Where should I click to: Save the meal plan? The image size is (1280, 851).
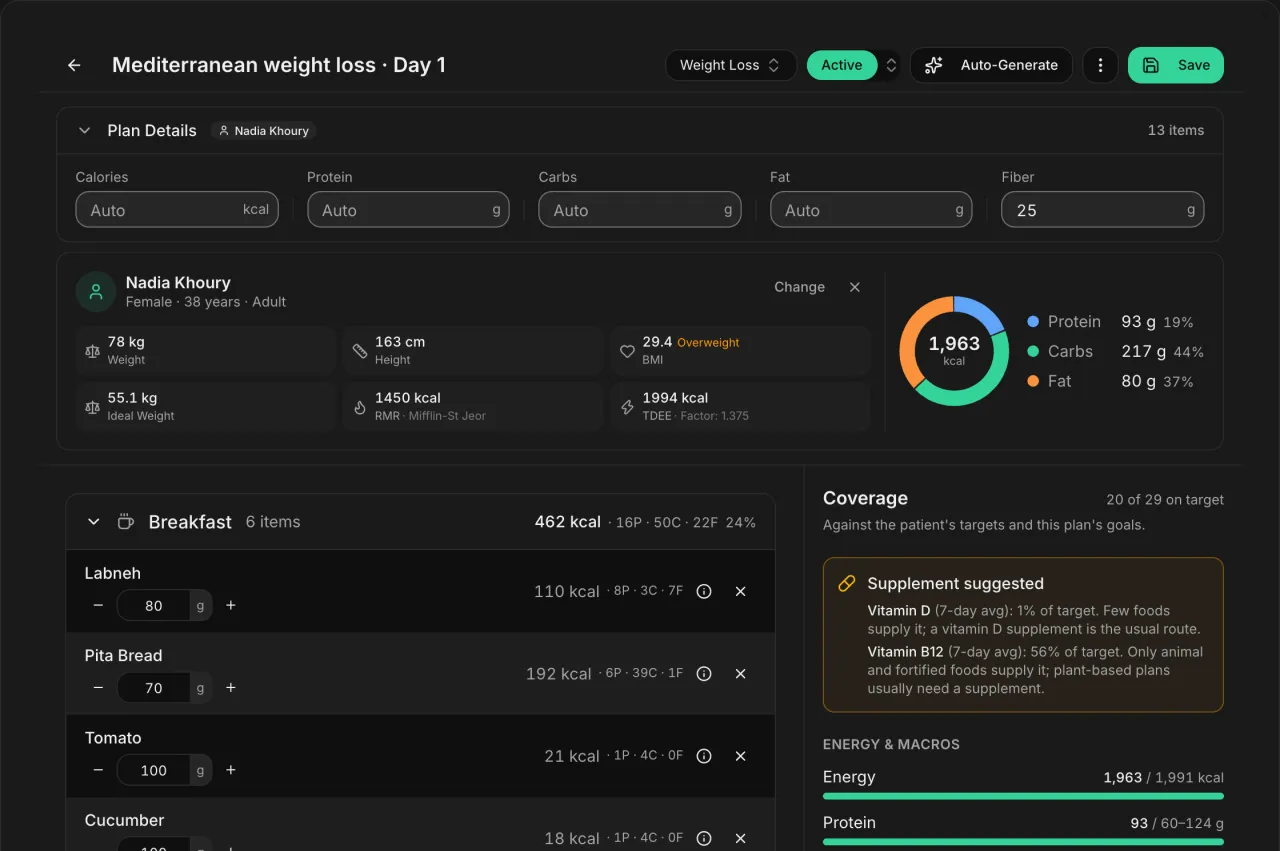click(1176, 65)
